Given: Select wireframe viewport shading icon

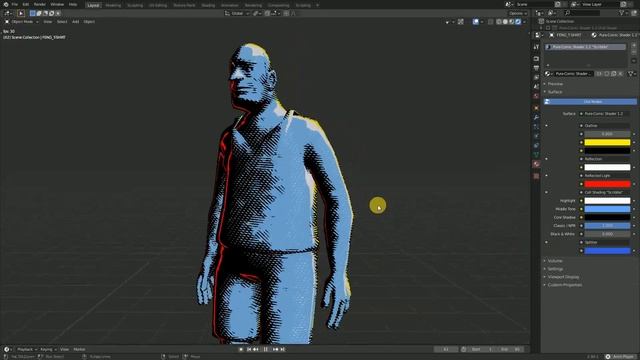Looking at the screenshot, I should (x=499, y=22).
